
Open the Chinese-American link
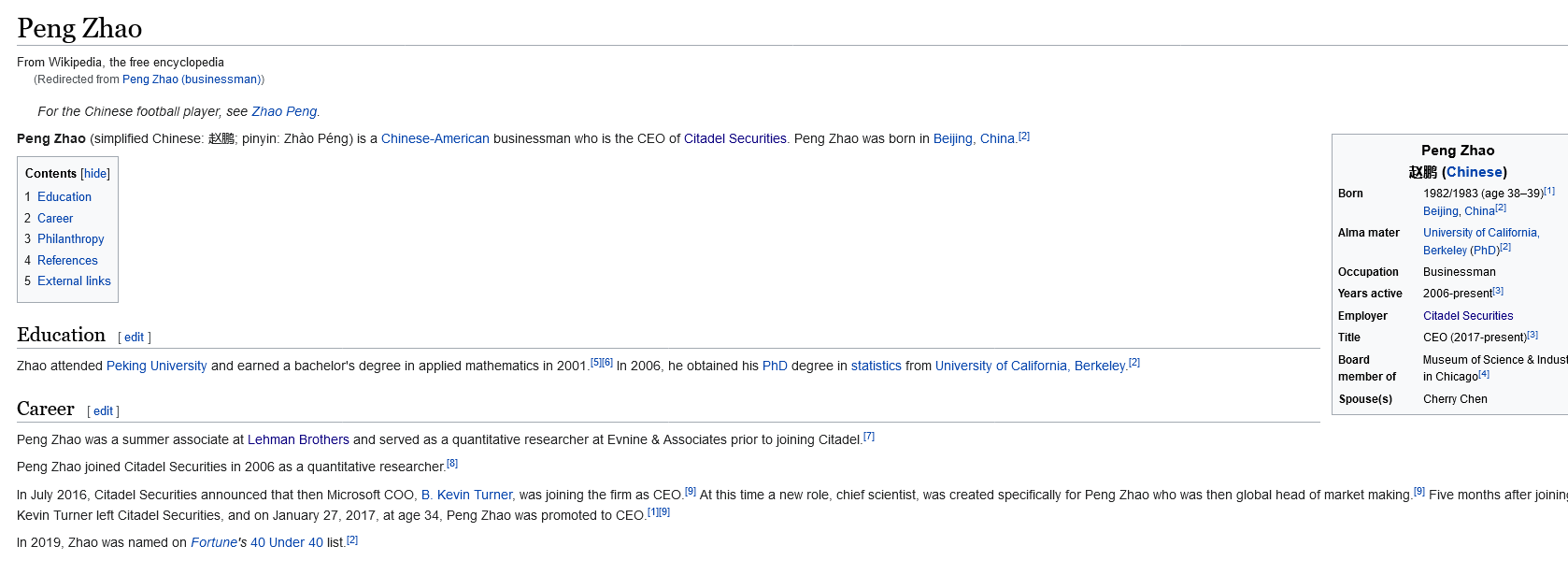point(435,138)
